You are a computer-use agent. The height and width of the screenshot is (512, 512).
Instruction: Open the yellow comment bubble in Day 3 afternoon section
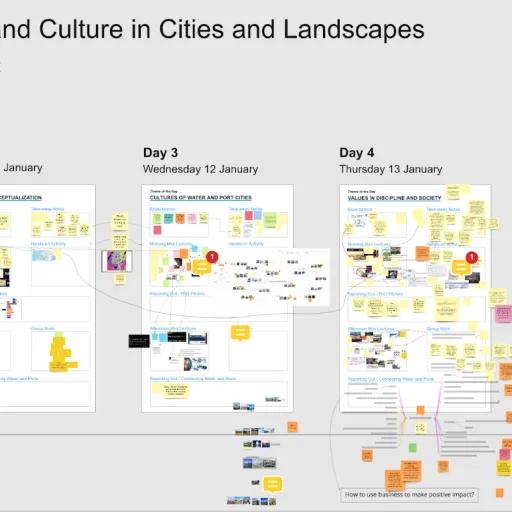(x=240, y=333)
